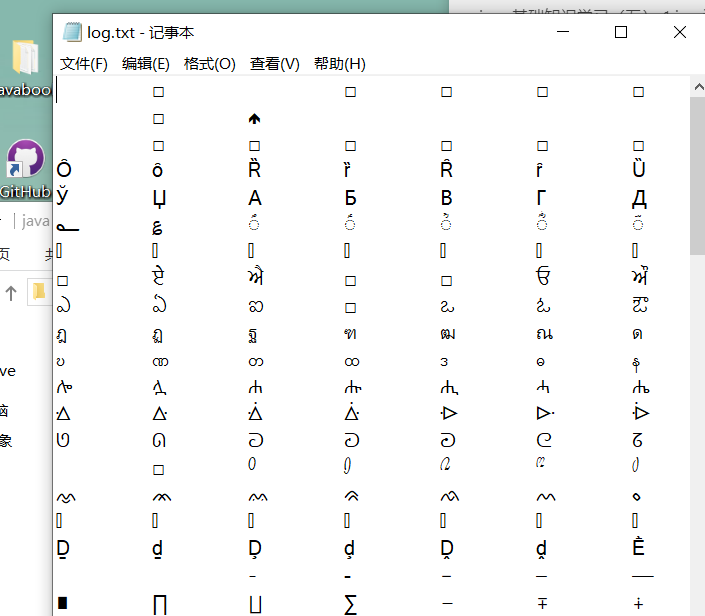The width and height of the screenshot is (705, 616).
Task: Click the black square symbol ∎
Action: (x=62, y=603)
